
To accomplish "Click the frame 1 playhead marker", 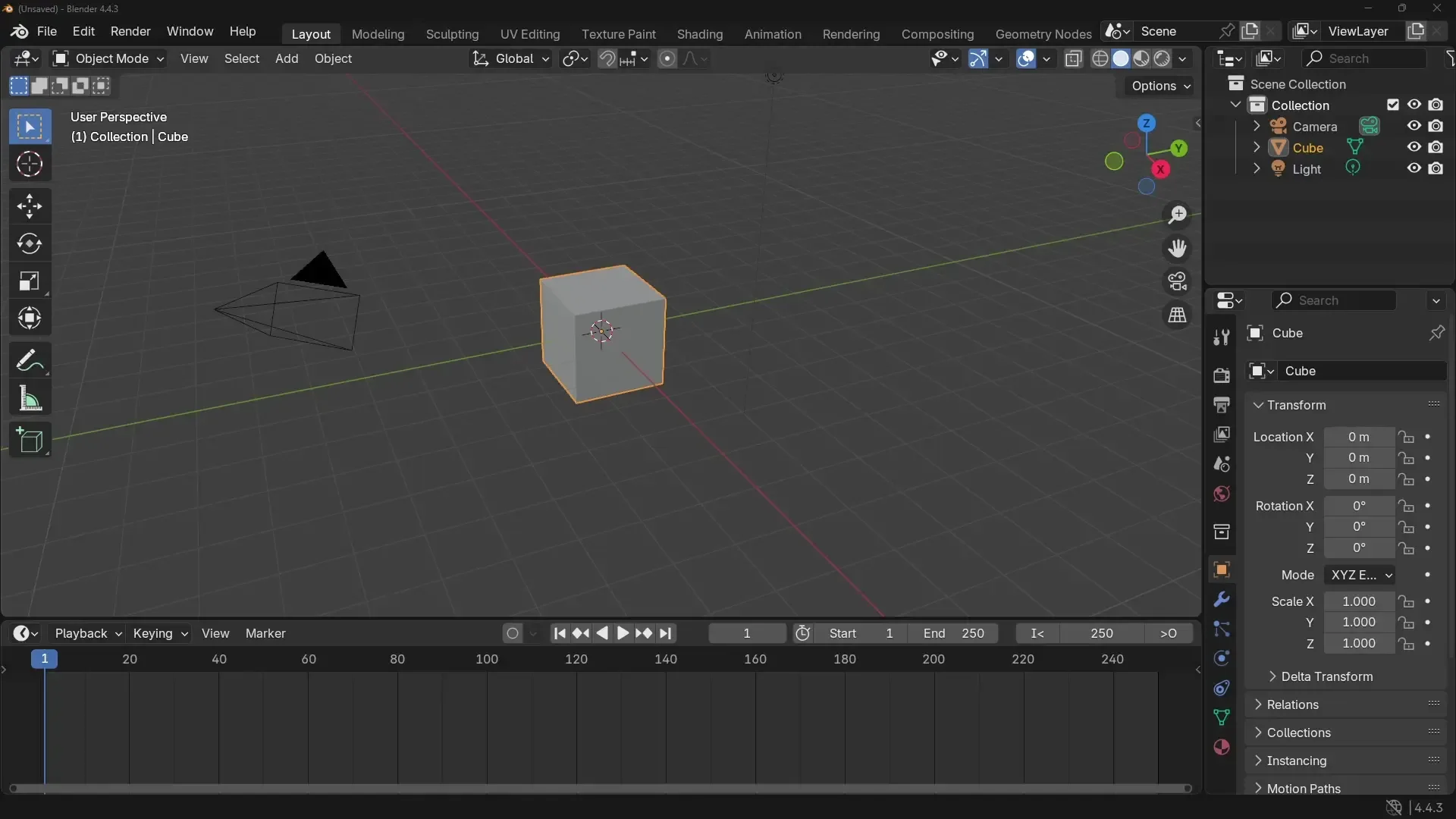I will (x=45, y=659).
